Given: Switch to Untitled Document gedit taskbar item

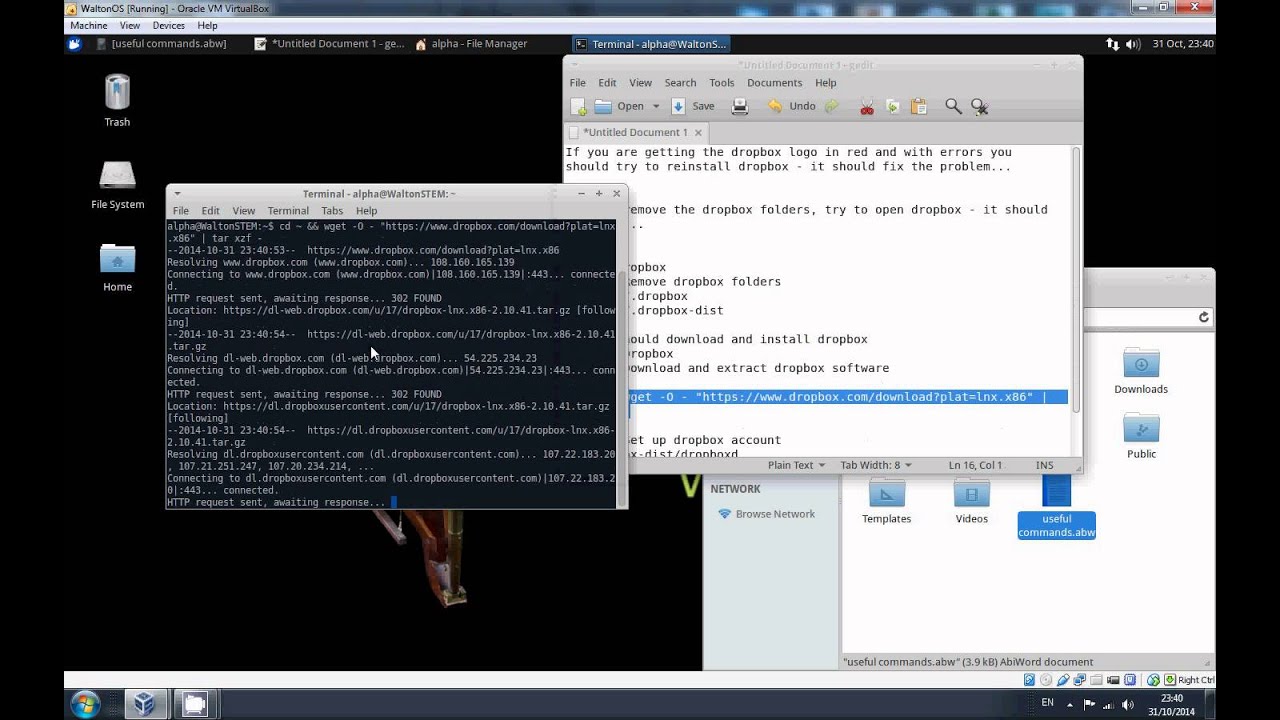Looking at the screenshot, I should click(329, 44).
